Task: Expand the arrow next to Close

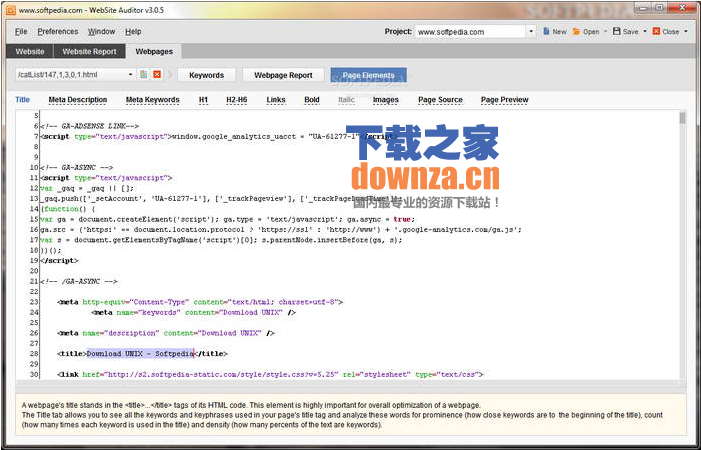Action: (686, 32)
